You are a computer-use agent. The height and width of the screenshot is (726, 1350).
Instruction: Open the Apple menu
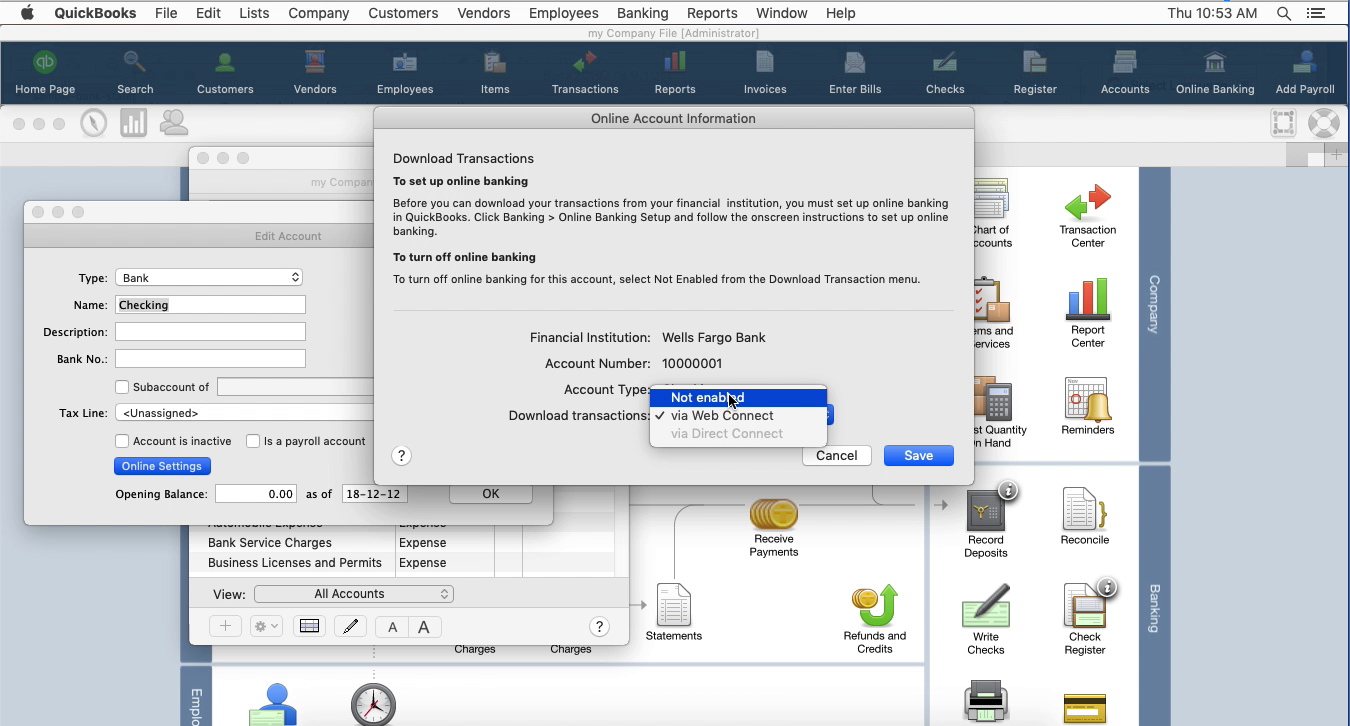[27, 13]
